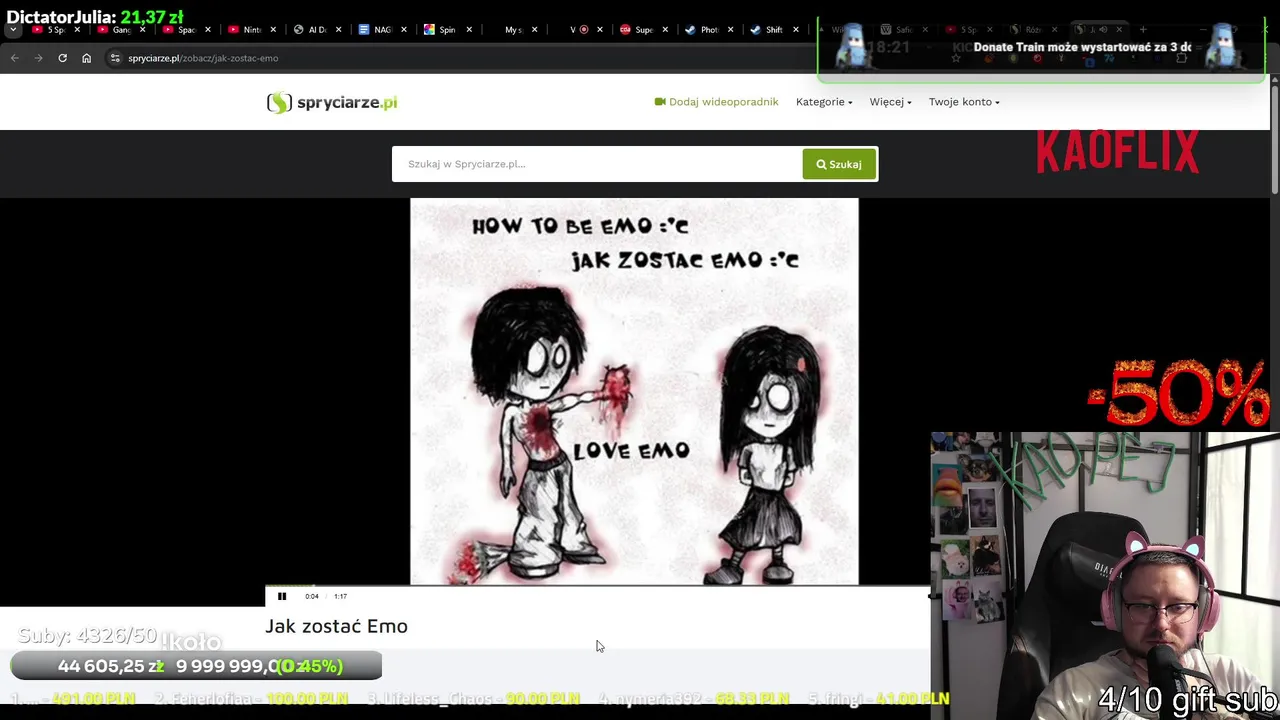Open the browser home page icon

[86, 58]
